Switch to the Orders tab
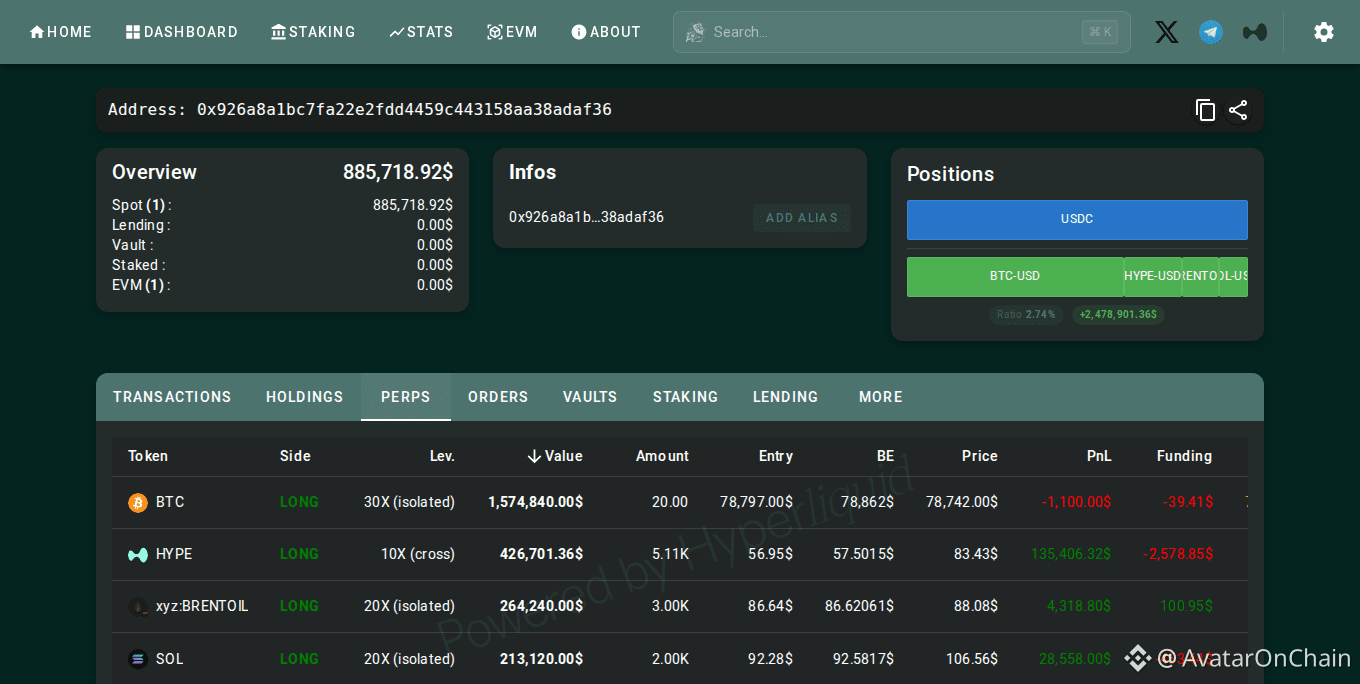This screenshot has width=1360, height=684. [x=498, y=397]
